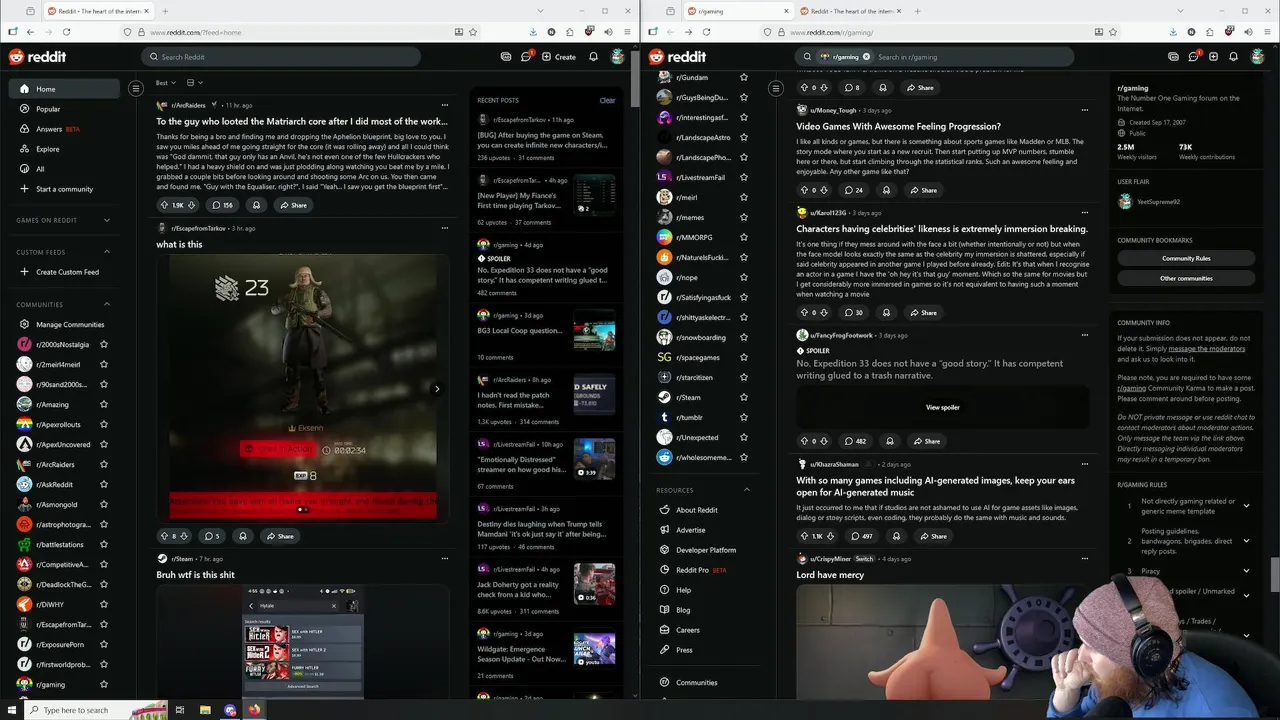Open the user avatar menu in the r/gaming window
This screenshot has width=1280, height=720.
tap(1257, 57)
